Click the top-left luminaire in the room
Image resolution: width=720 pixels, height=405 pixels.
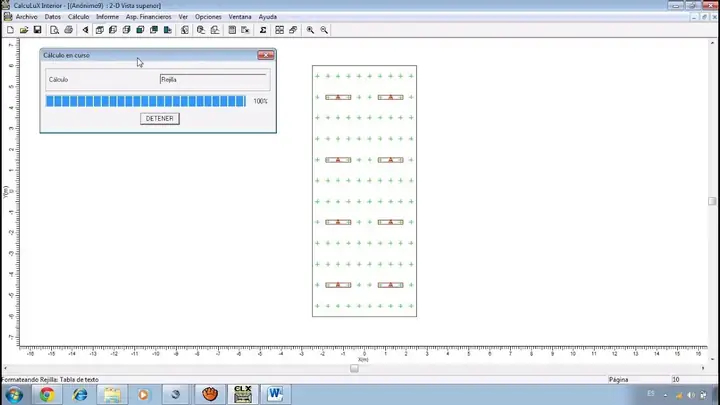(338, 97)
